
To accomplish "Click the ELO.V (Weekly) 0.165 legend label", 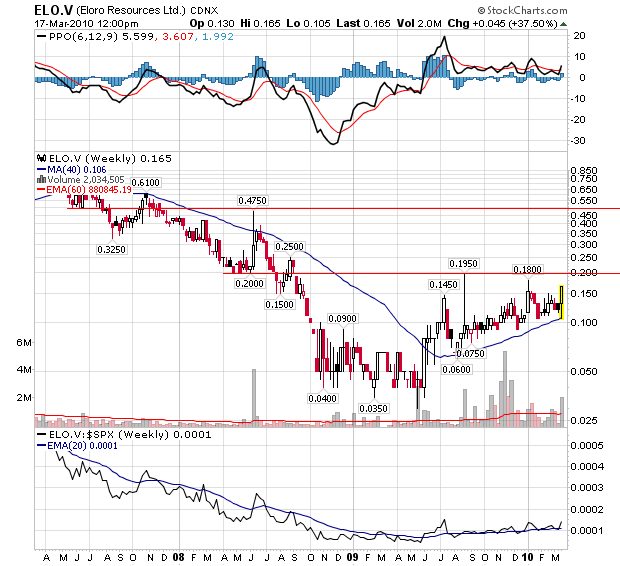I will tap(110, 159).
